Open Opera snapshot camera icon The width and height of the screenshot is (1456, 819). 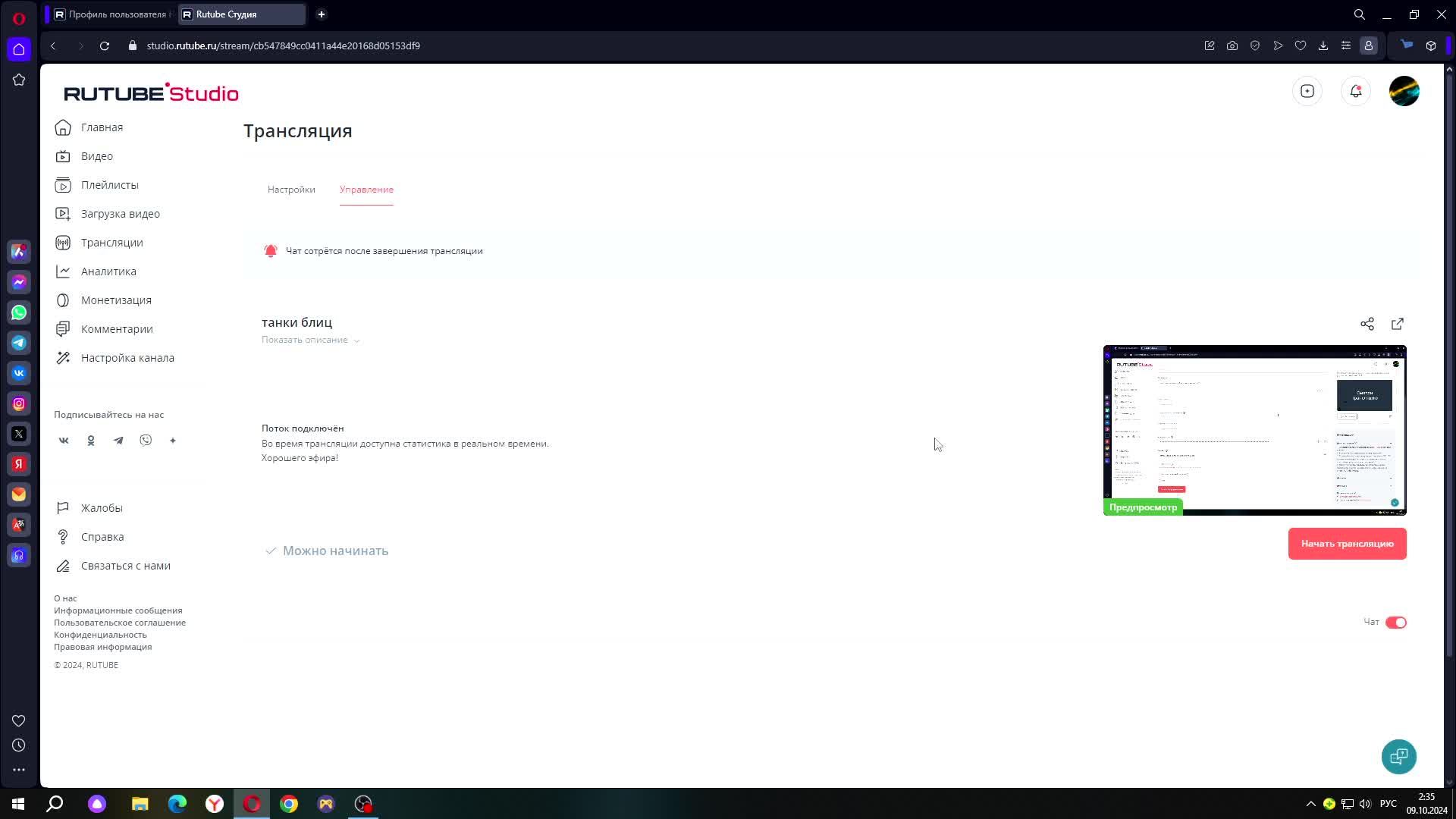(1232, 46)
